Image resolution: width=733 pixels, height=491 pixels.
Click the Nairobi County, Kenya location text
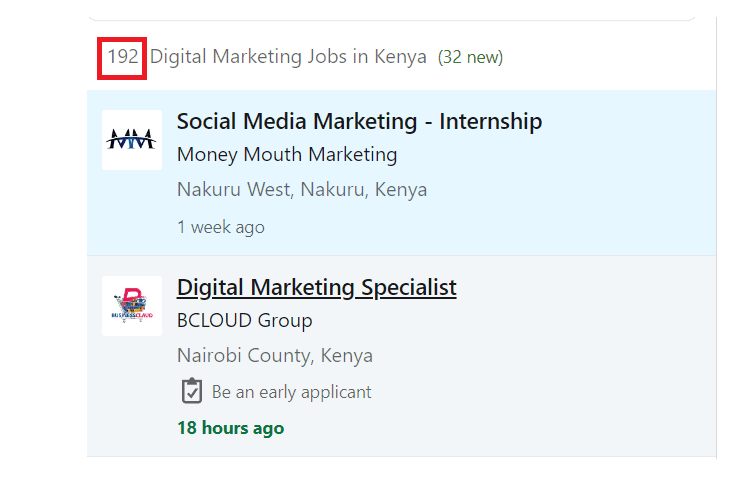[275, 355]
